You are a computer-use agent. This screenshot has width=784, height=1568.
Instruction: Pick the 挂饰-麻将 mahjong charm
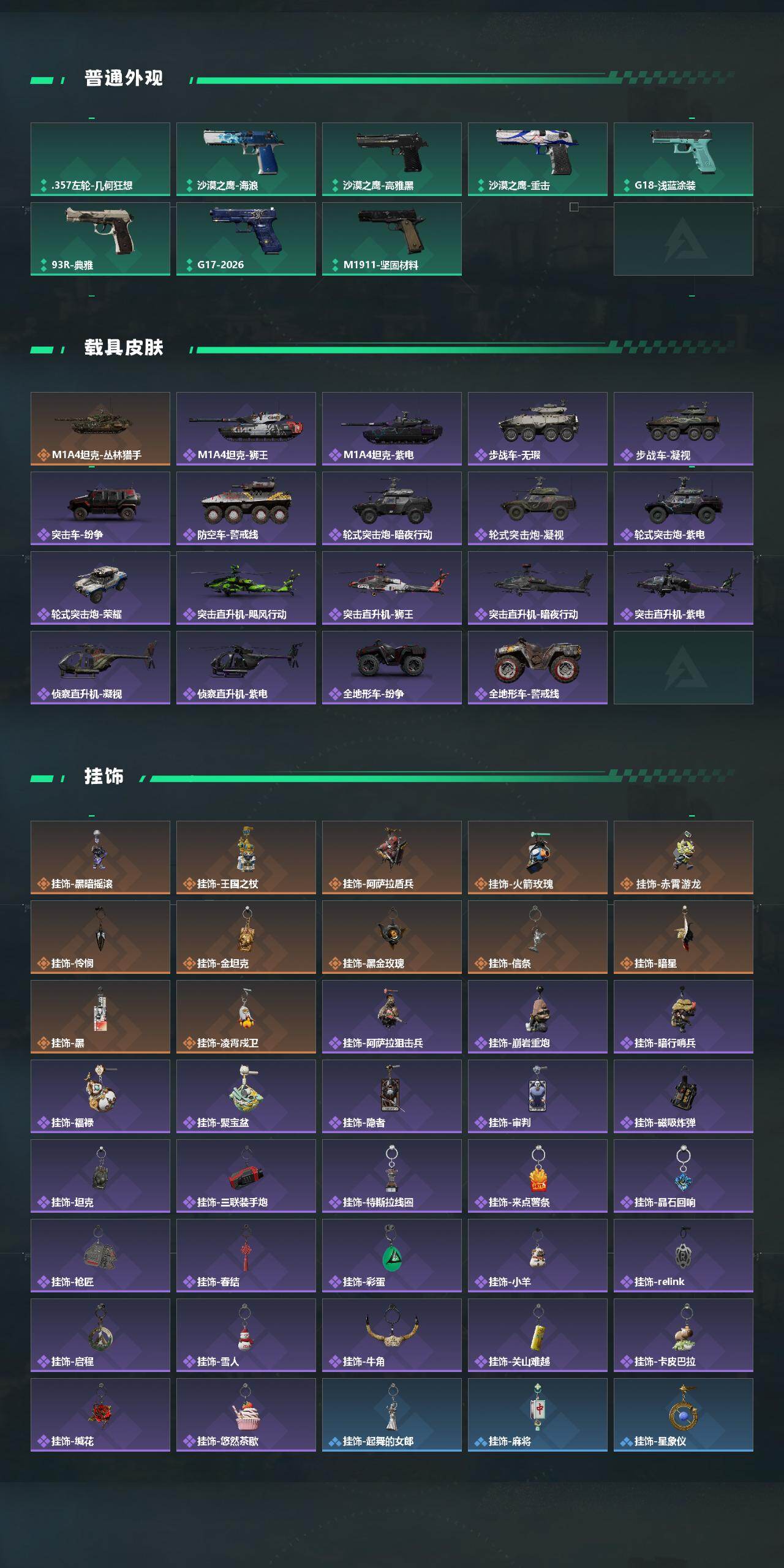coord(538,1415)
